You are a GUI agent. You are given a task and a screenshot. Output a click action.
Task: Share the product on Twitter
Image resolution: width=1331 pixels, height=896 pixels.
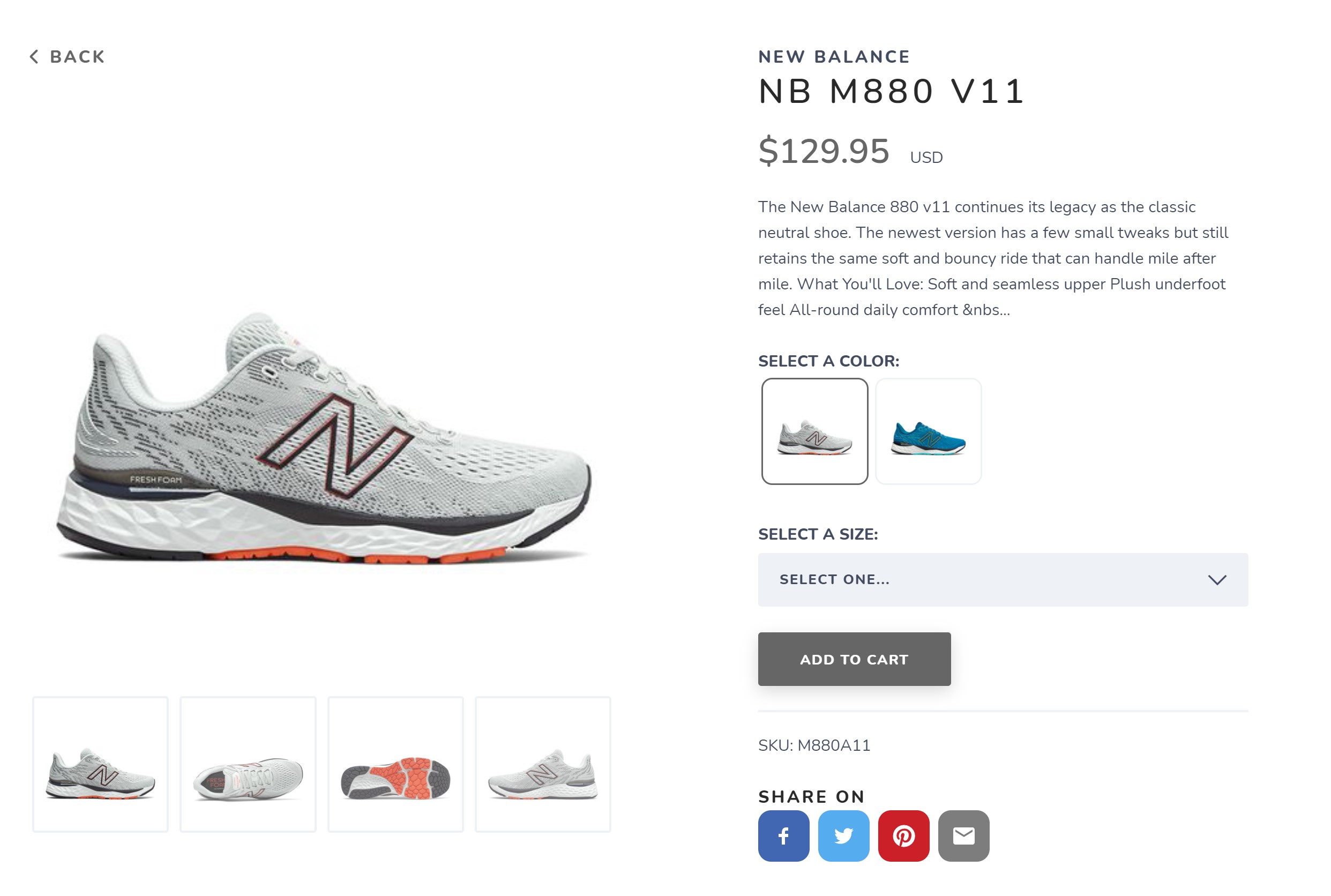click(843, 835)
